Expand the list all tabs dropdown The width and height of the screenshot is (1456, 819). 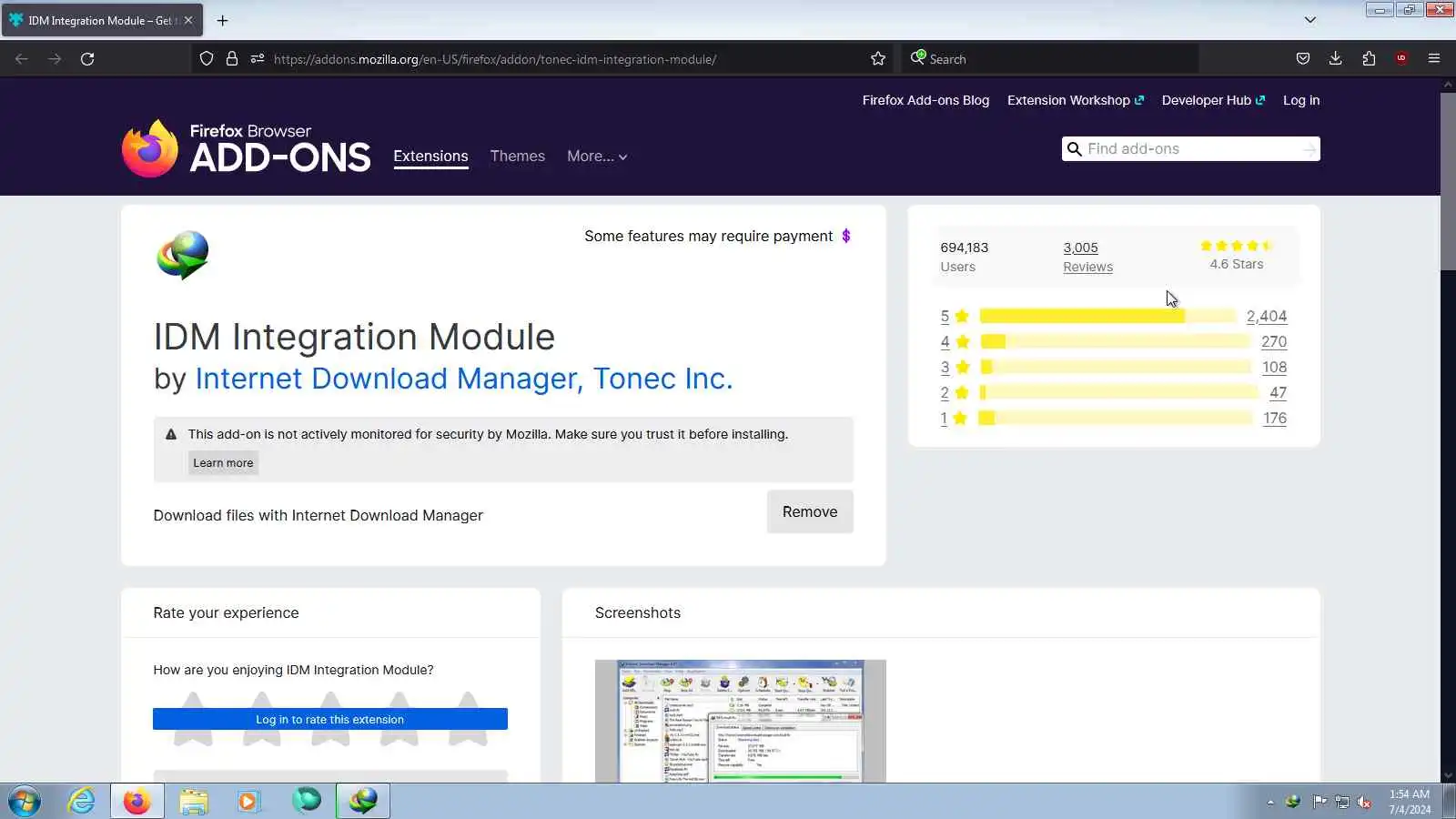click(x=1310, y=20)
